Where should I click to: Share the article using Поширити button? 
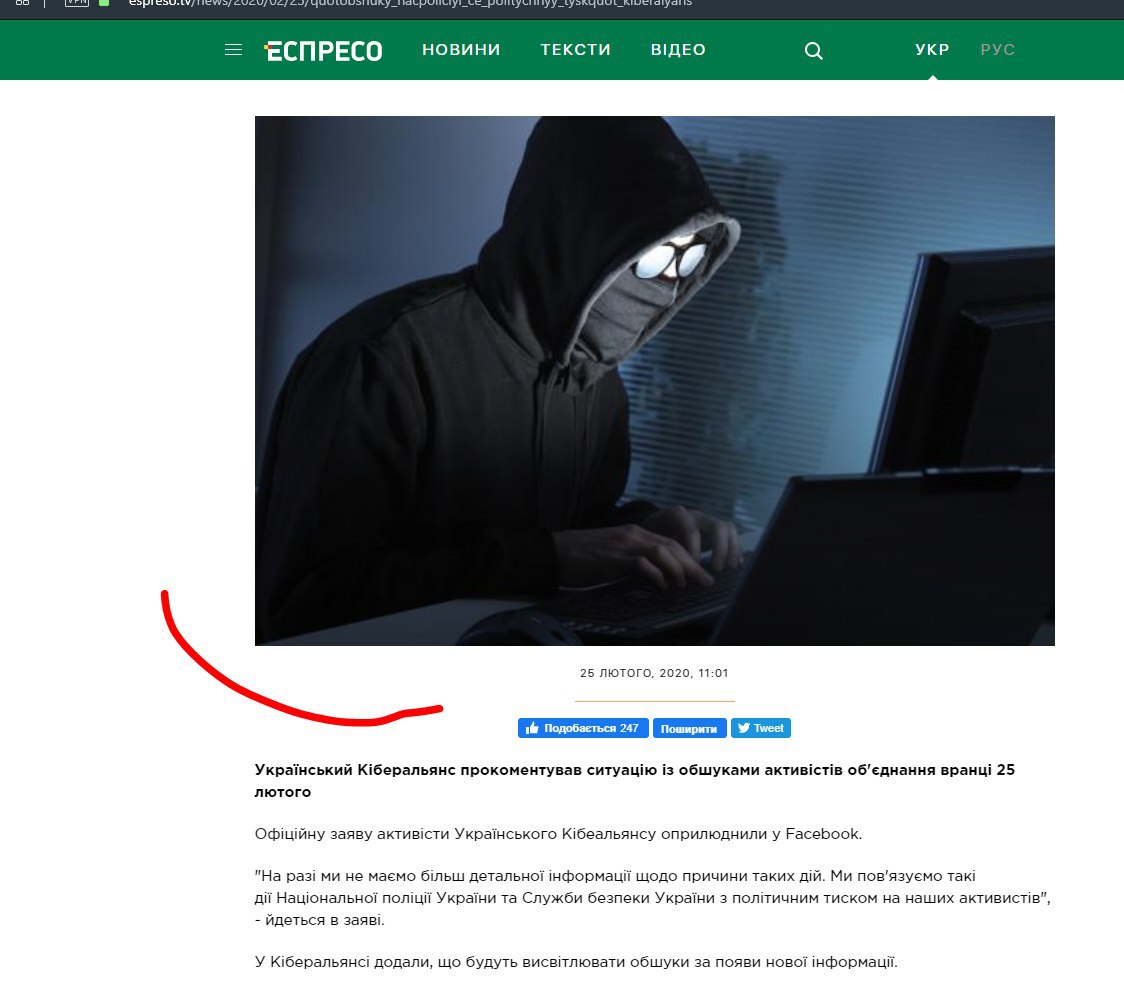click(x=689, y=728)
